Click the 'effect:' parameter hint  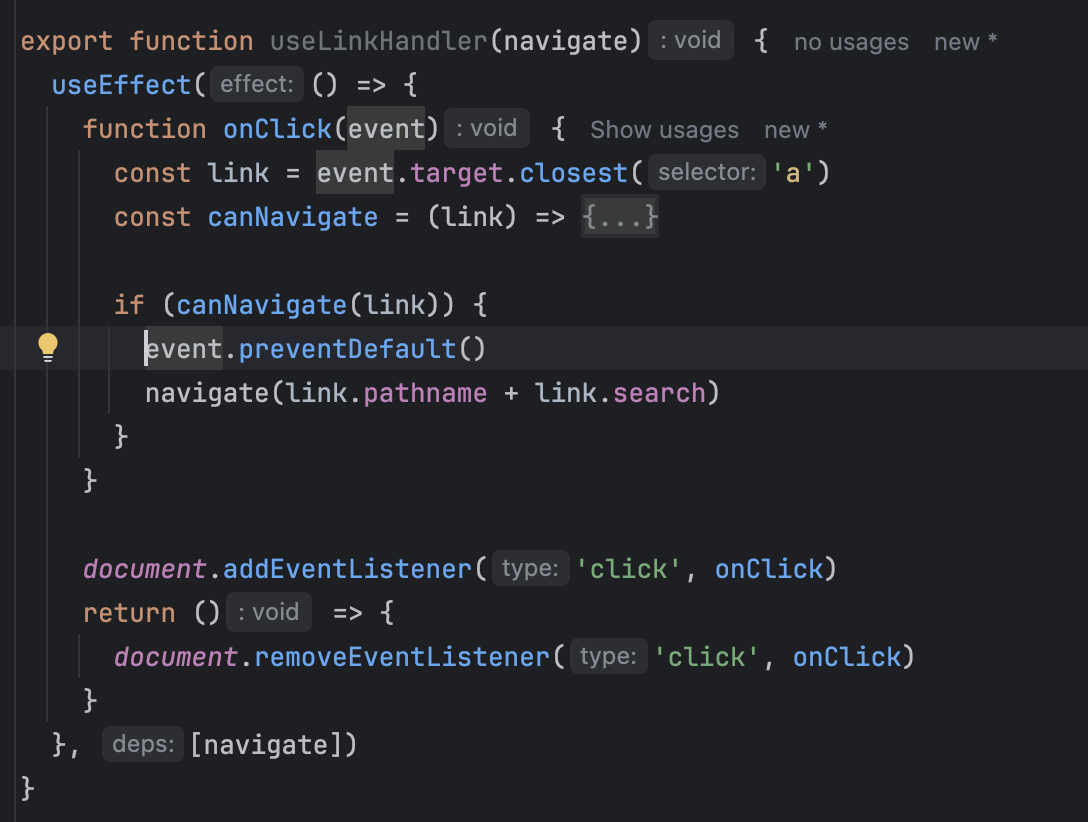[257, 85]
